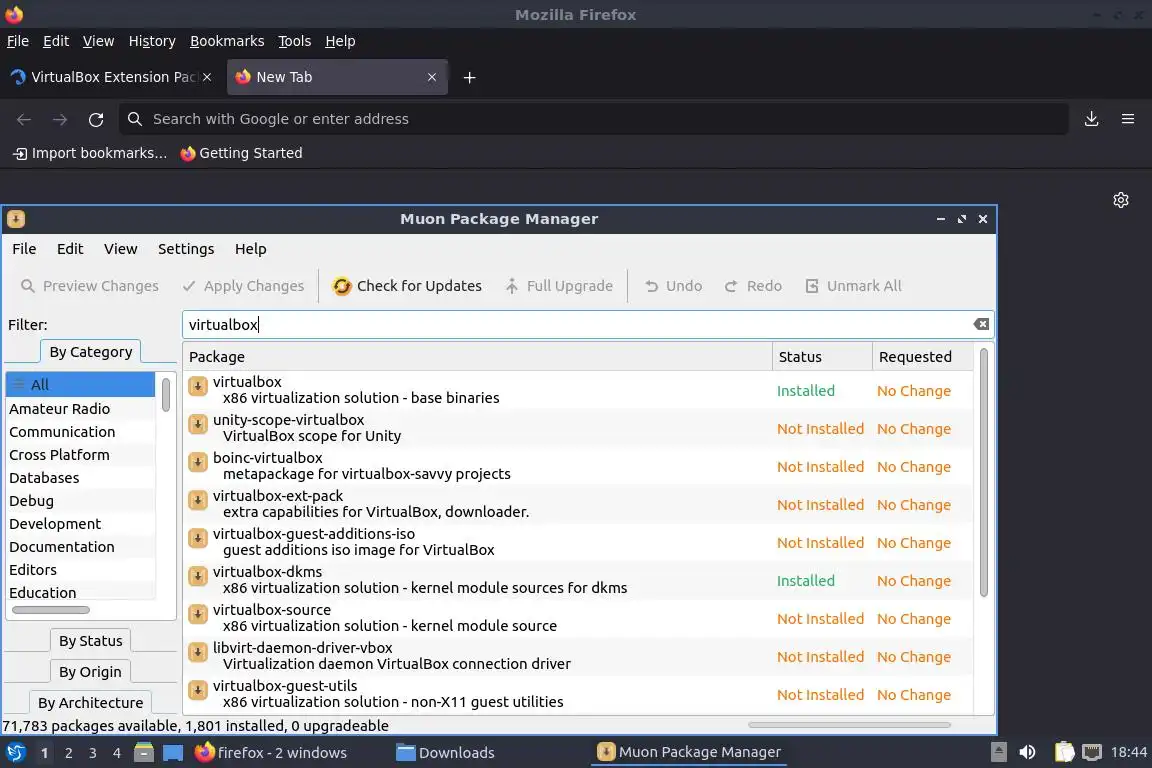
Task: Select the Databases category
Action: (x=80, y=478)
